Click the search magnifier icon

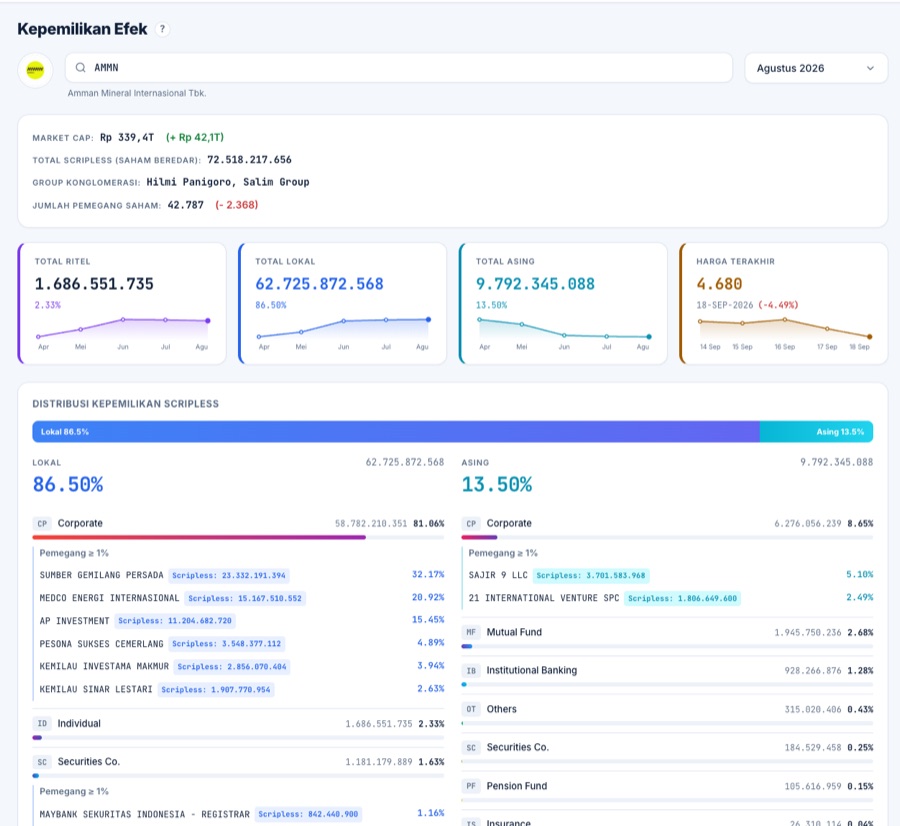click(80, 68)
